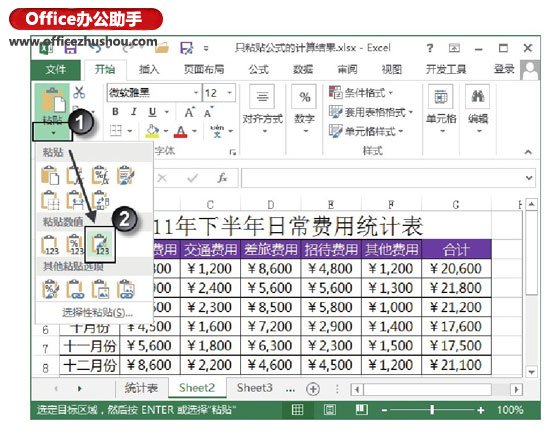Click the Increase Font Size icon
Viewport: 560px width, 434px height.
pyautogui.click(x=190, y=112)
